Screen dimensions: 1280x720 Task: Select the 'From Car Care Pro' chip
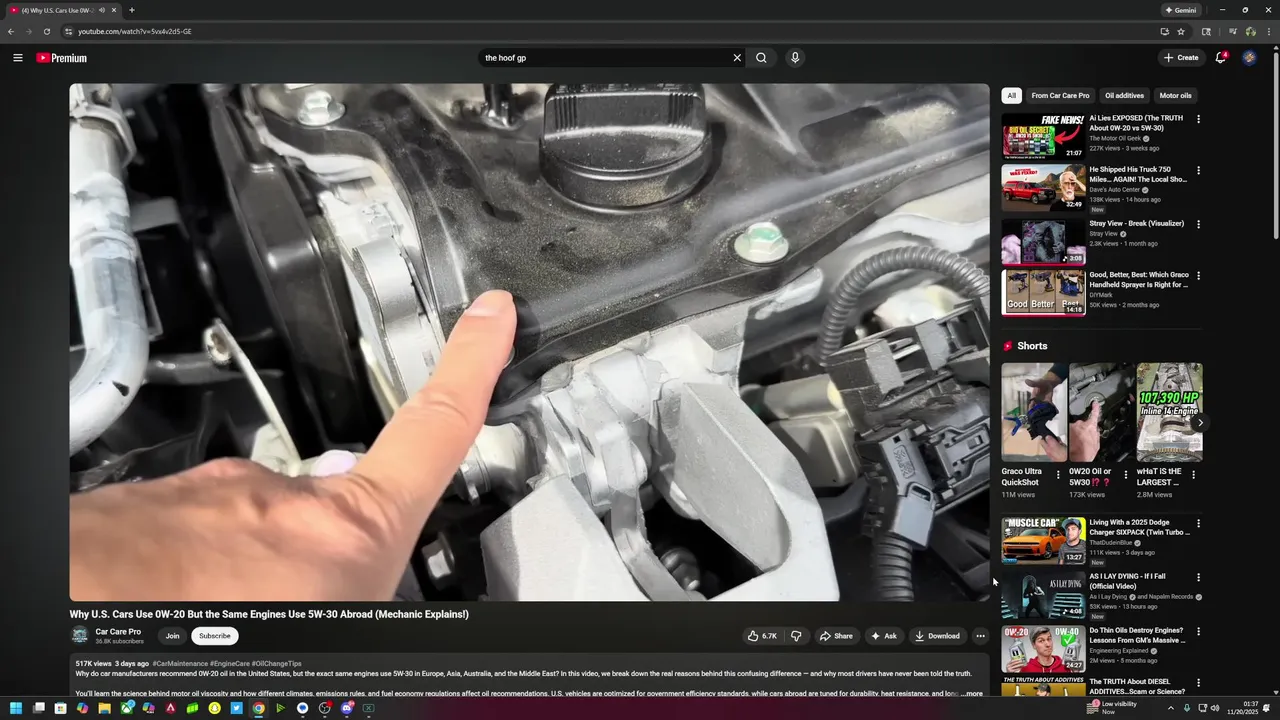(1060, 96)
